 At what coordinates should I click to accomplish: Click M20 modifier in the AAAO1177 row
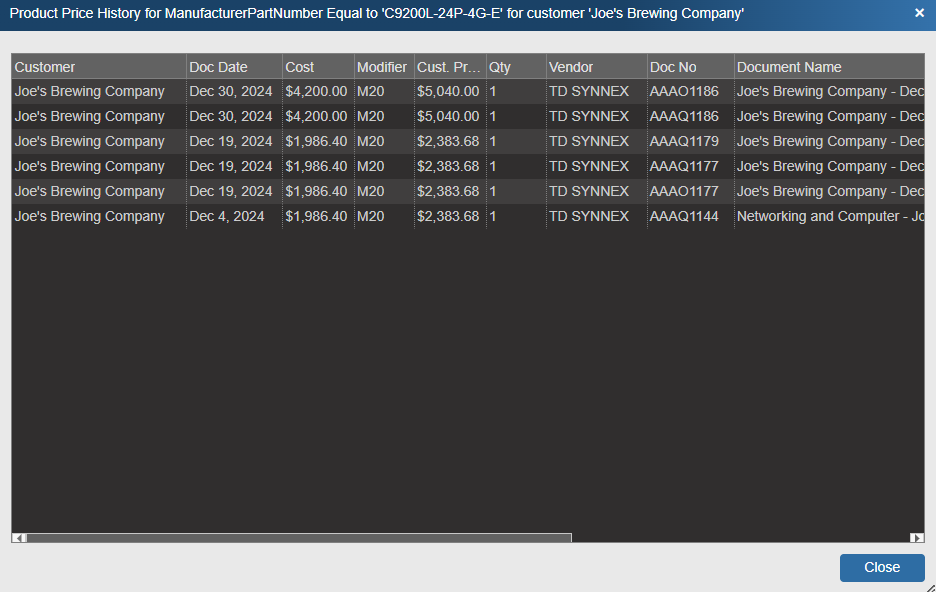[371, 192]
